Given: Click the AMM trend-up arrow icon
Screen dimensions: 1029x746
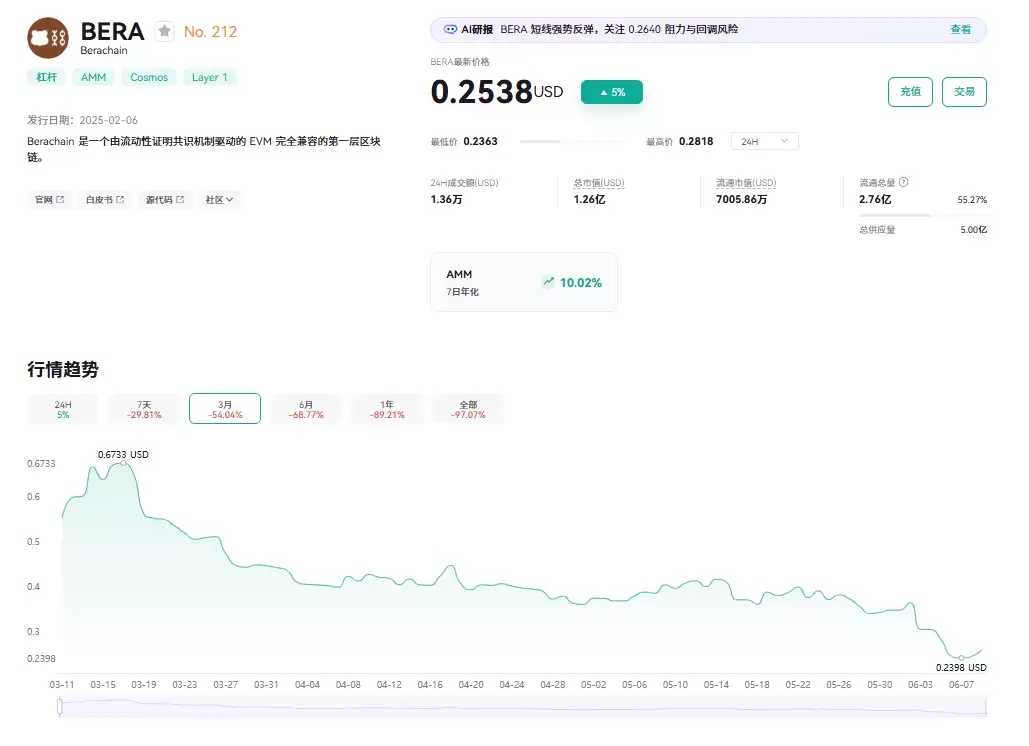Looking at the screenshot, I should point(549,282).
